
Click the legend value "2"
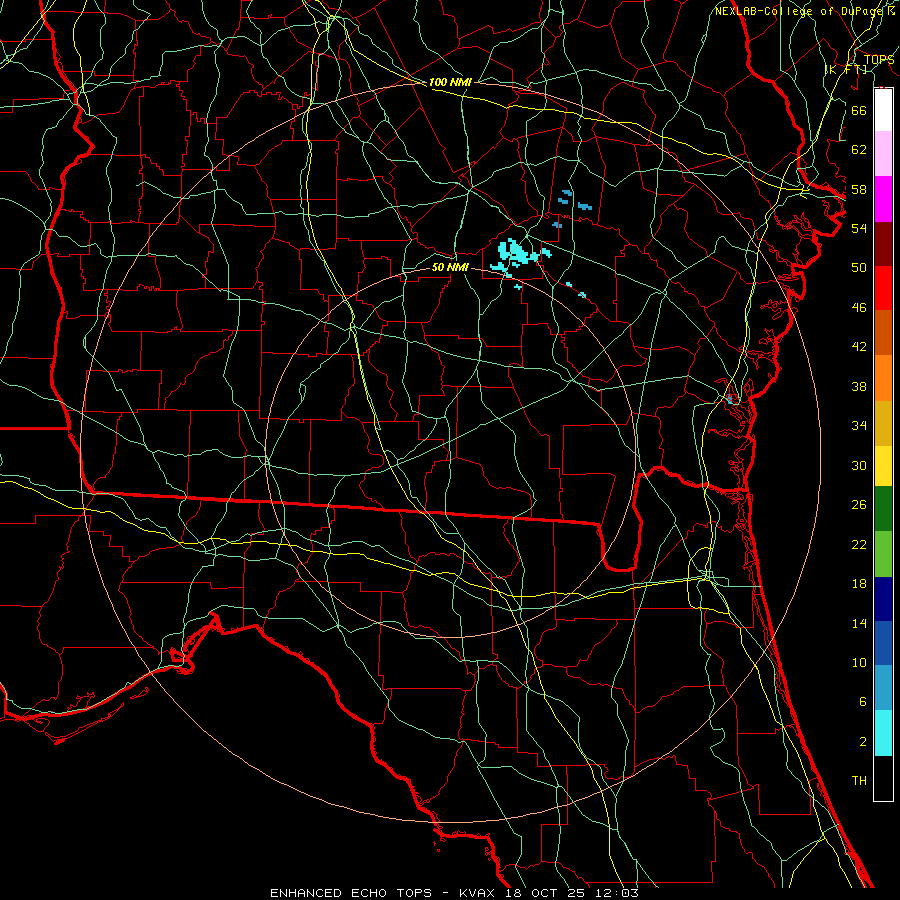(863, 742)
